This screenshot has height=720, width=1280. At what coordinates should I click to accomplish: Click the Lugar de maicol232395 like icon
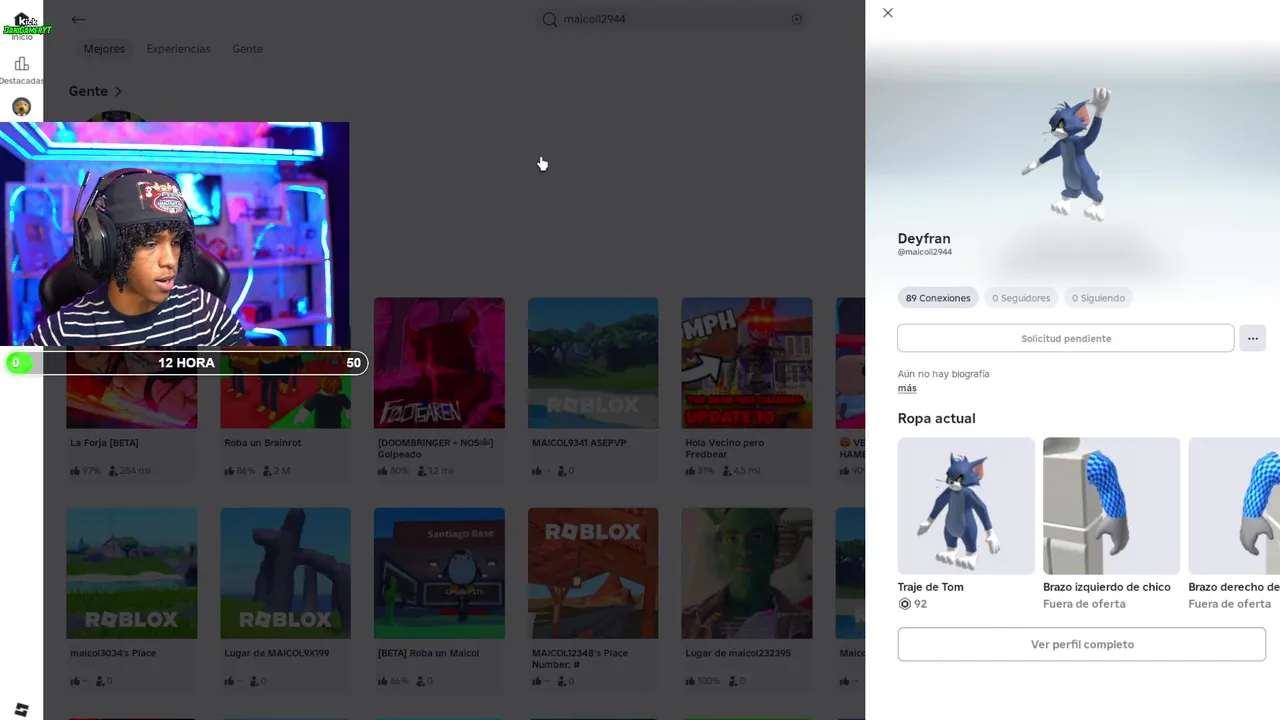[x=690, y=681]
